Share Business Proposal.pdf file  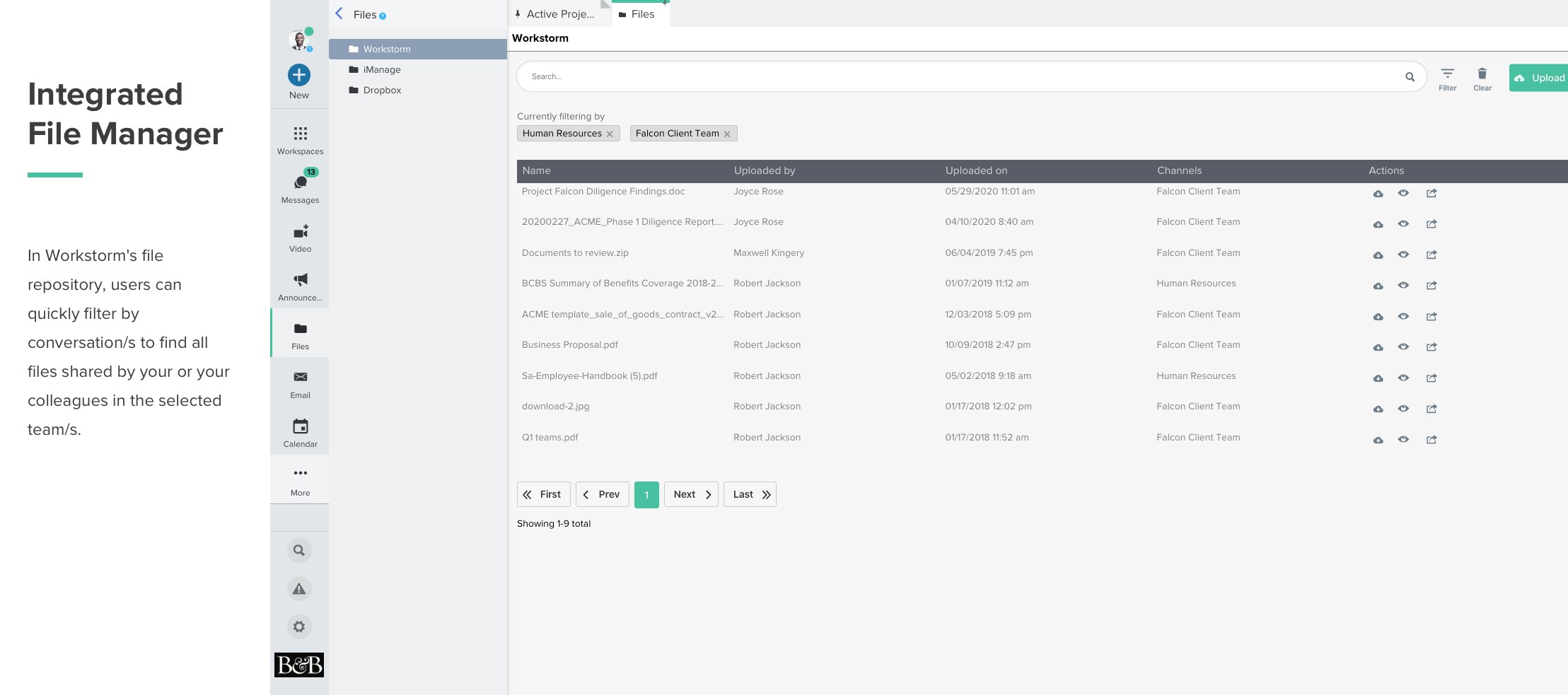point(1431,346)
